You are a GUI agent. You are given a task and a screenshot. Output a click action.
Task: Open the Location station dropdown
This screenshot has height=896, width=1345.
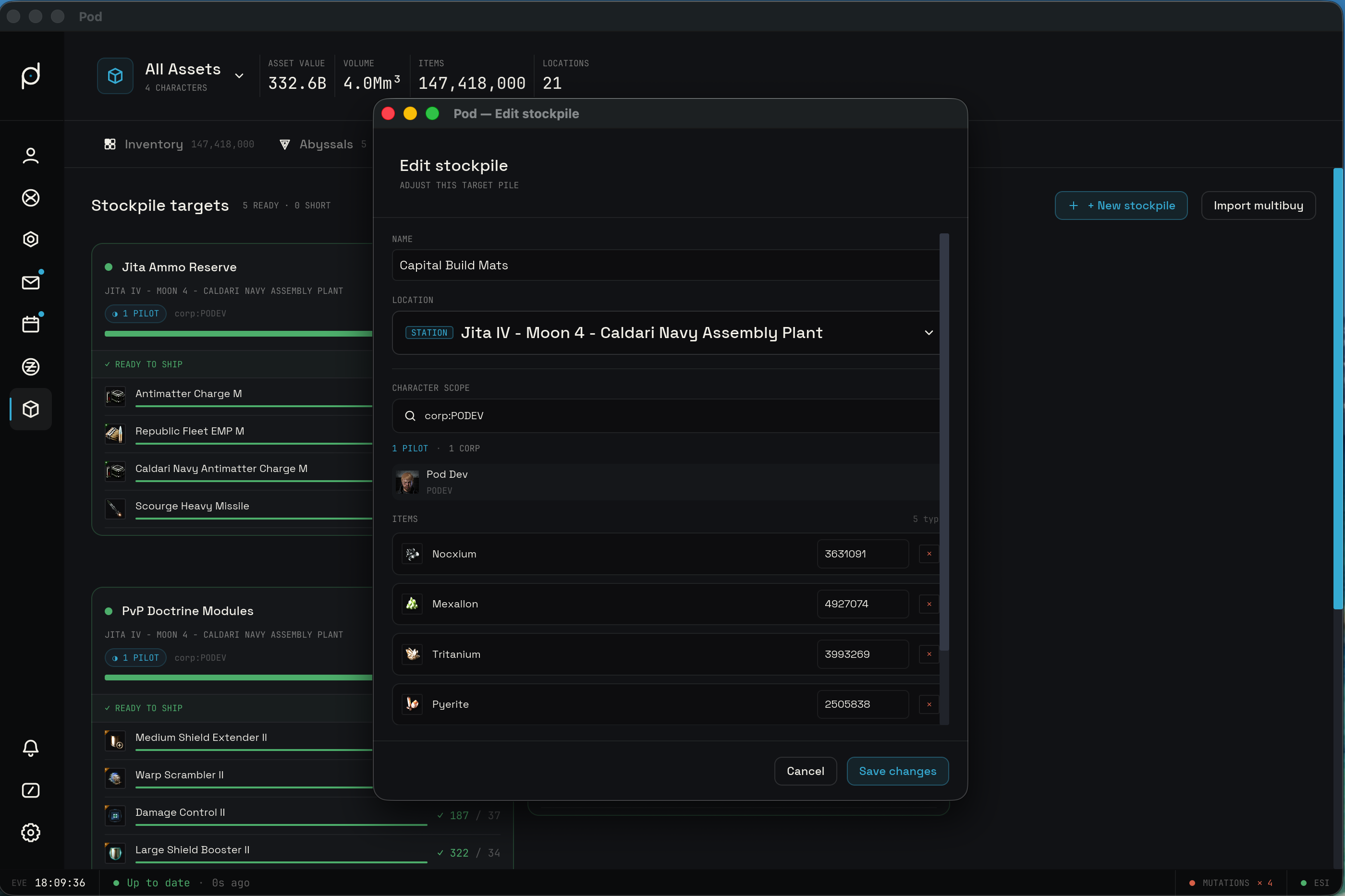[x=667, y=333]
